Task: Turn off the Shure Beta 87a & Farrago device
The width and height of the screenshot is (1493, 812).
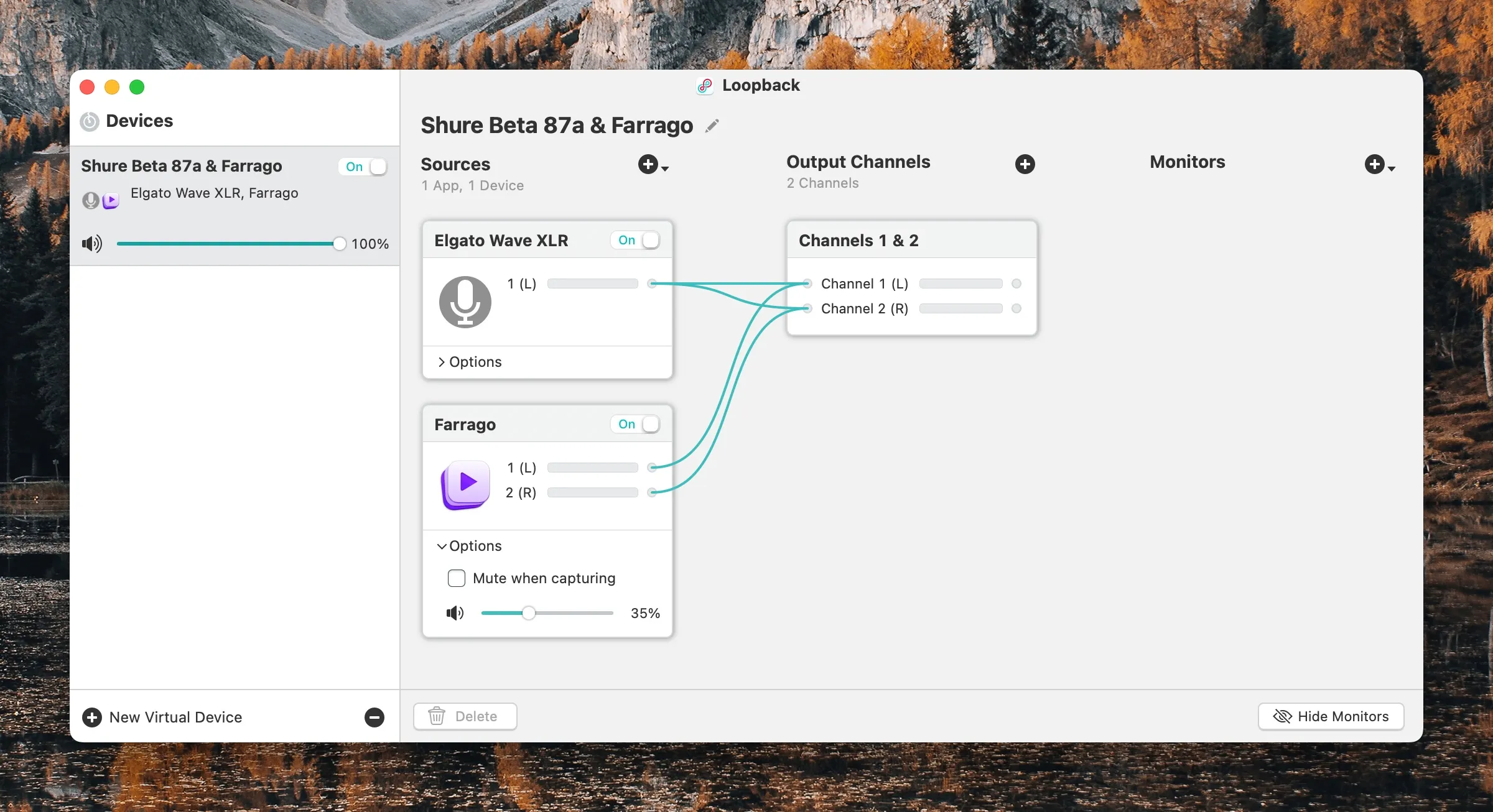Action: coord(363,167)
